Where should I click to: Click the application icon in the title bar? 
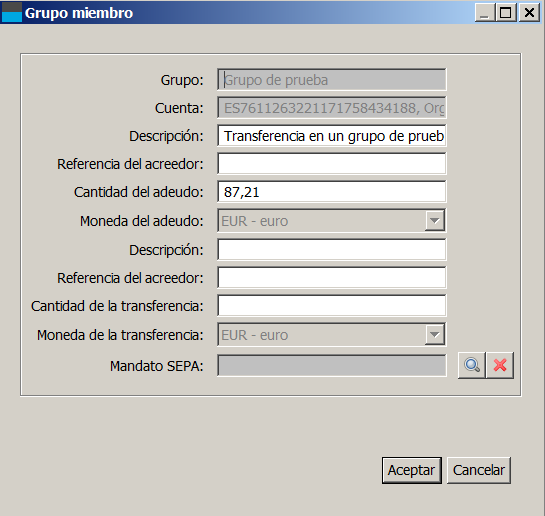[11, 12]
